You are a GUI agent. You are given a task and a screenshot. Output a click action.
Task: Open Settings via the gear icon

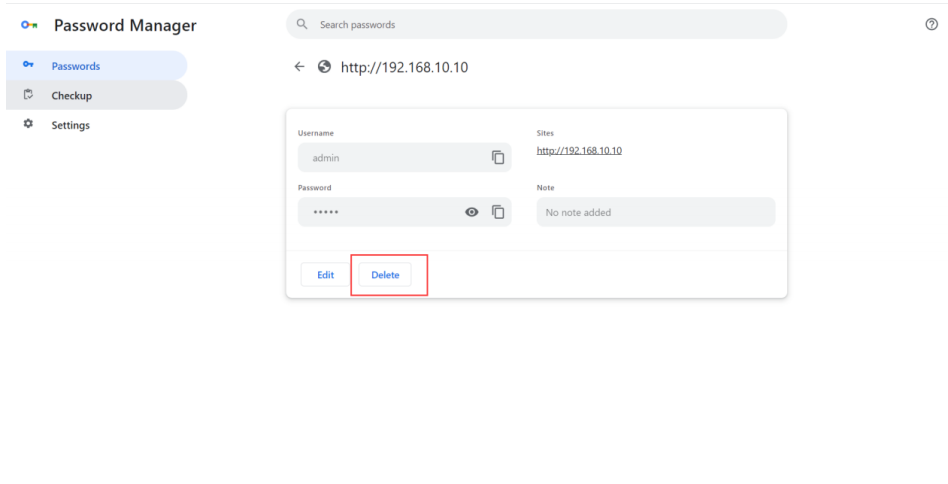click(27, 125)
